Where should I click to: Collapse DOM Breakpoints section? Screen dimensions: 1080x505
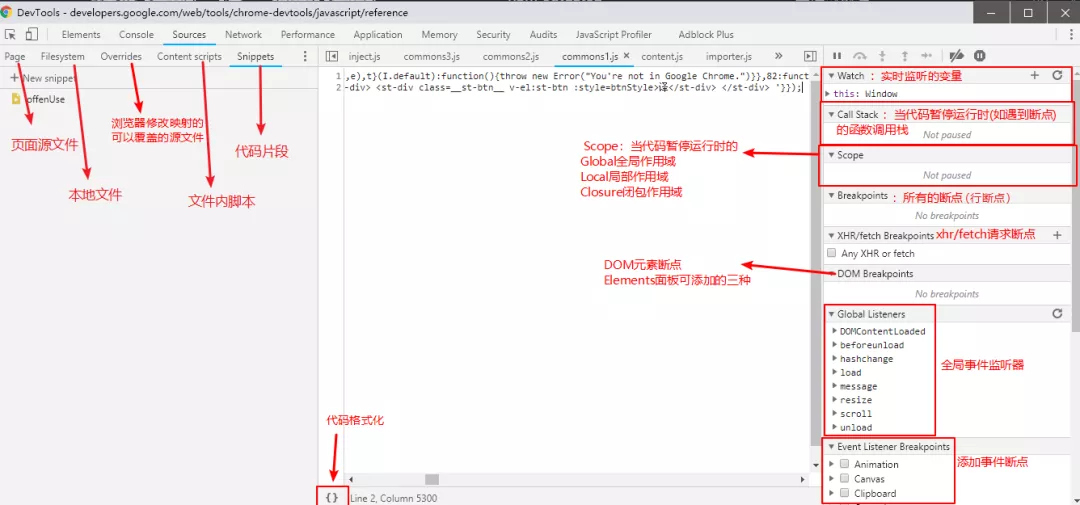tap(831, 274)
